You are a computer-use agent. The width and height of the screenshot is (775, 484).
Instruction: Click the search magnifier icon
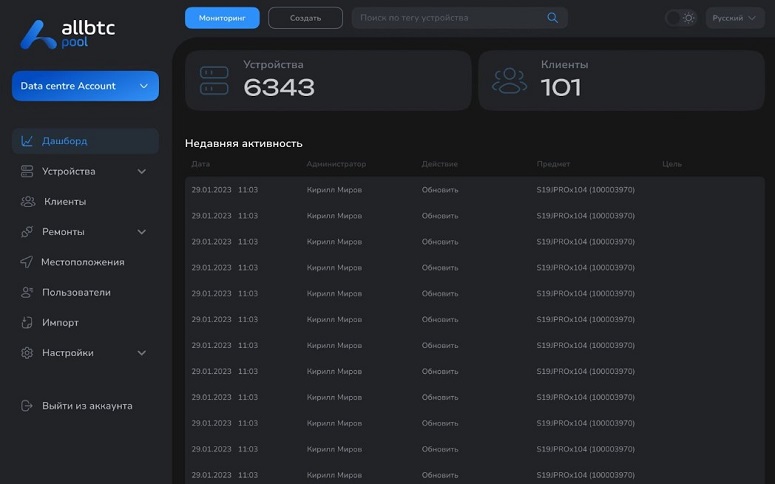553,18
